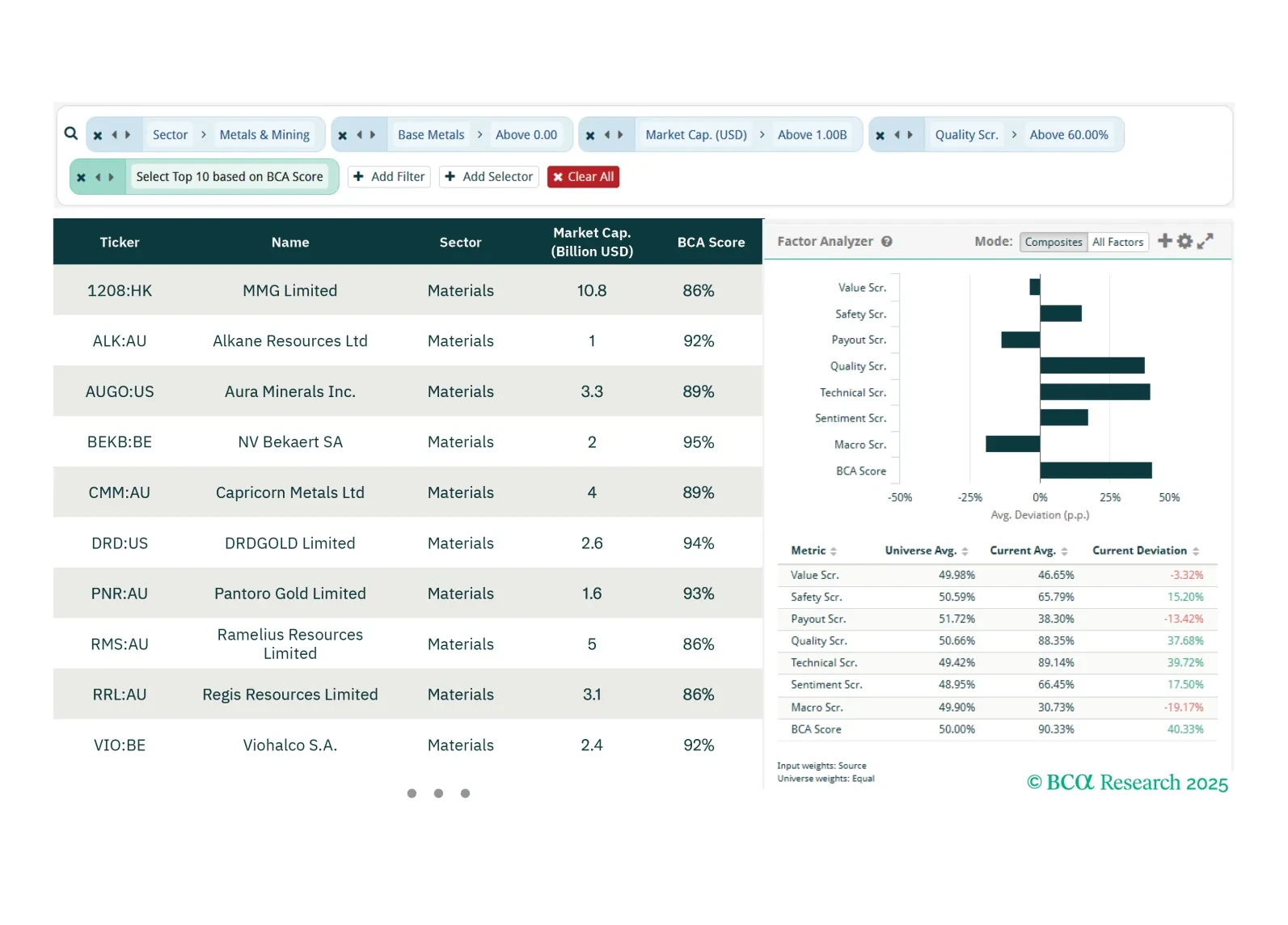Click the search magnifier icon
This screenshot has height=925, width=1288.
(71, 133)
